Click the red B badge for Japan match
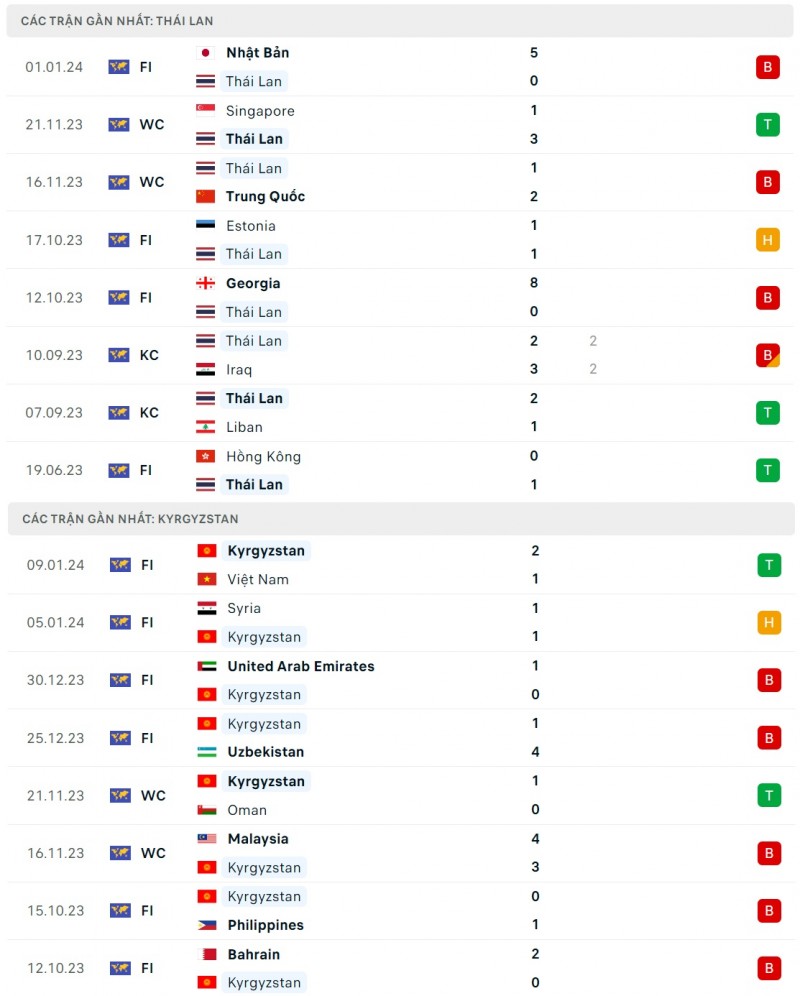 pyautogui.click(x=767, y=67)
